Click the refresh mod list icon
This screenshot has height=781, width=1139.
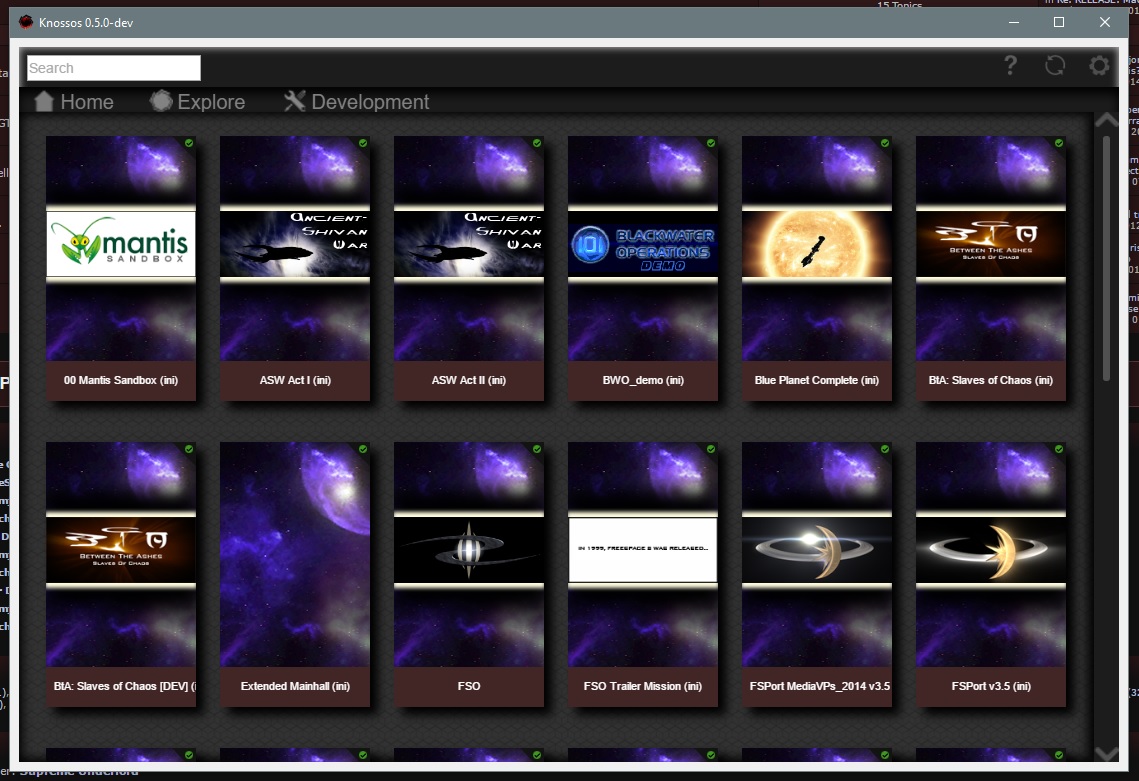pos(1055,65)
